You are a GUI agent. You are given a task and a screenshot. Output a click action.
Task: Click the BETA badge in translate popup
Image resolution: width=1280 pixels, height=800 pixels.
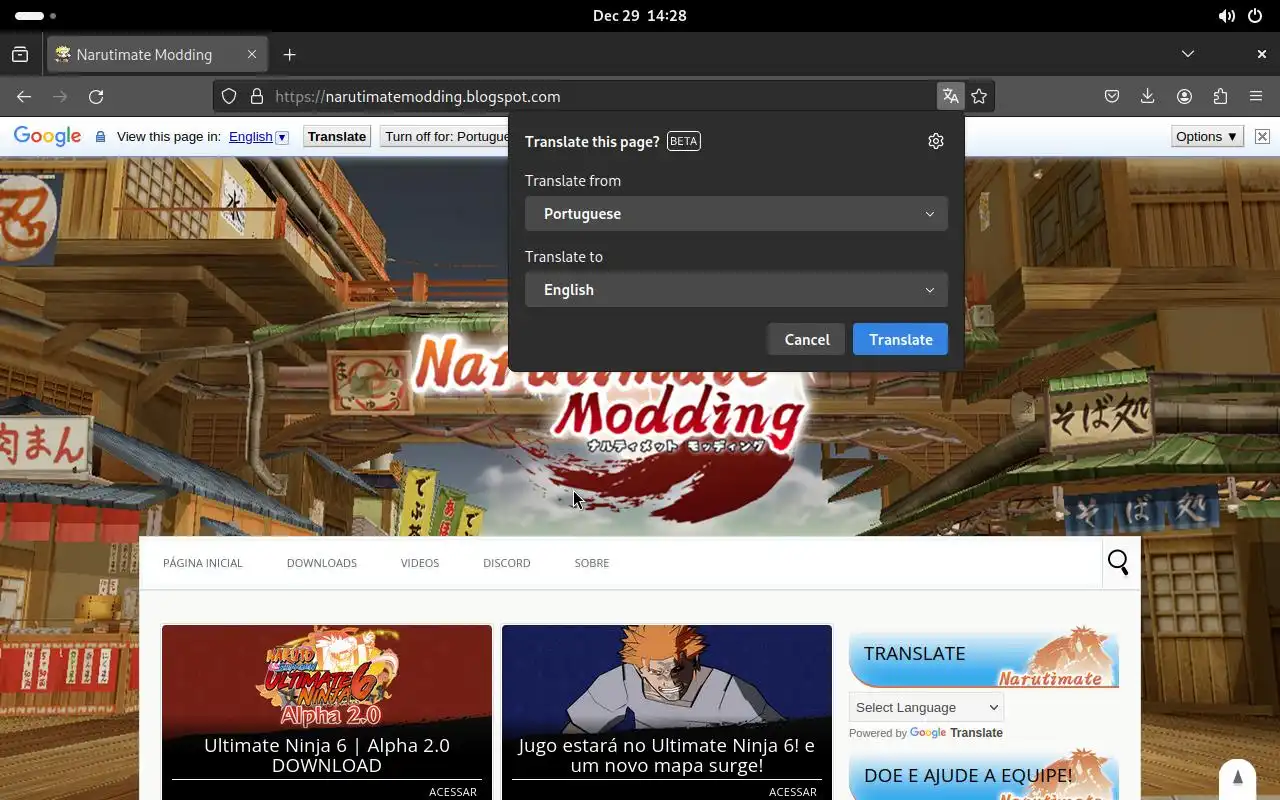[x=684, y=141]
